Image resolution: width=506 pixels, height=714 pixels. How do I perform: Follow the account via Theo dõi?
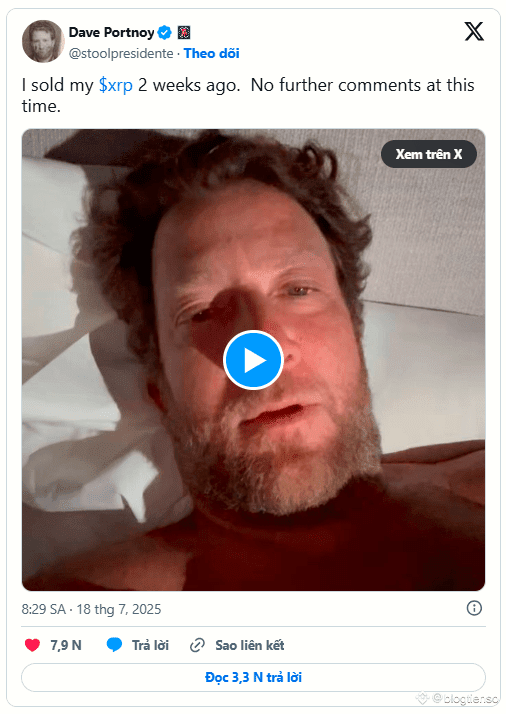pos(212,53)
